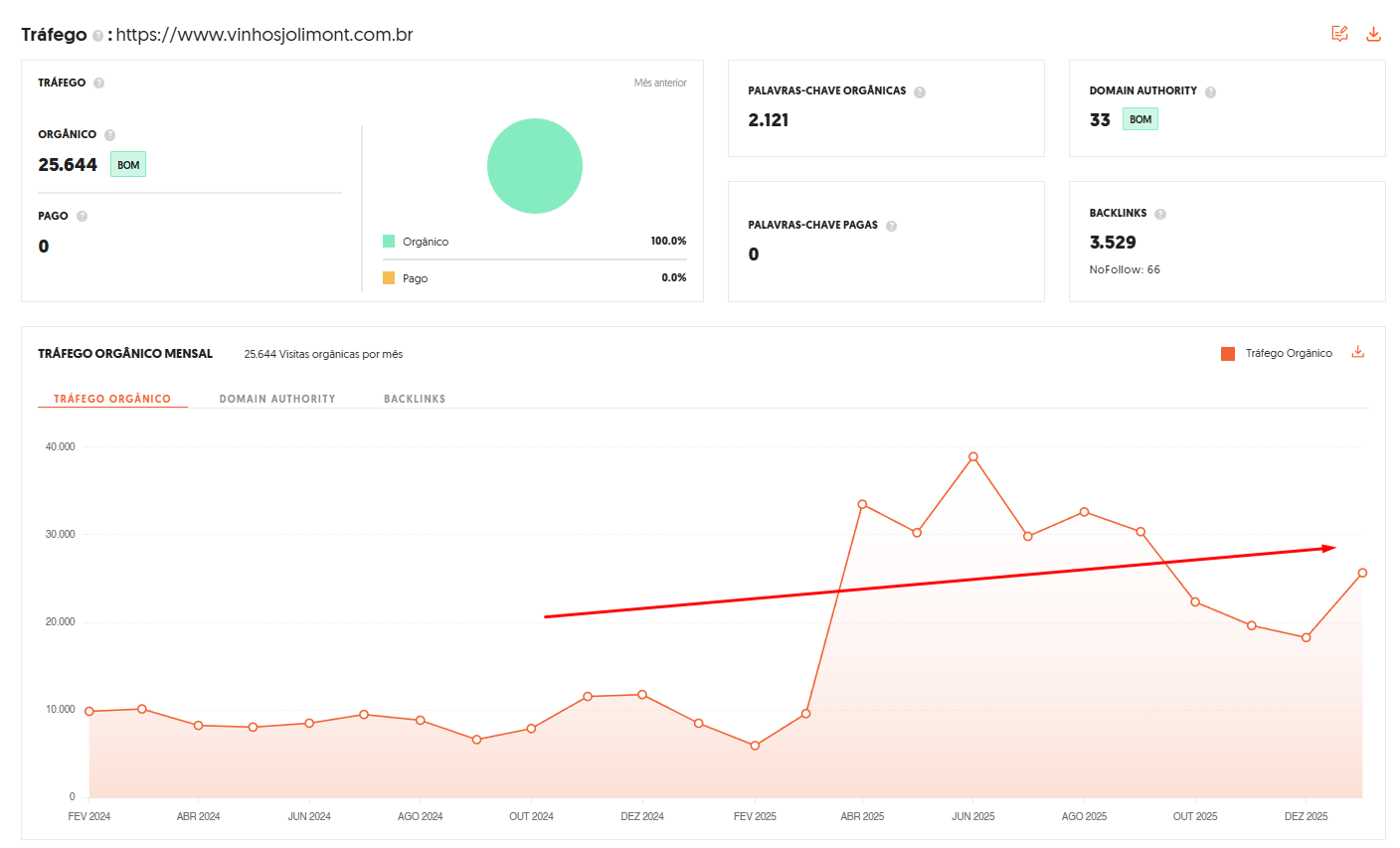Switch to the Backlinks chart tab
1400x848 pixels.
coord(415,399)
